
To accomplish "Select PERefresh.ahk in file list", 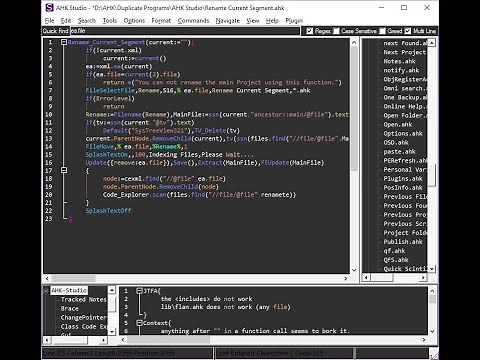I will (x=405, y=160).
